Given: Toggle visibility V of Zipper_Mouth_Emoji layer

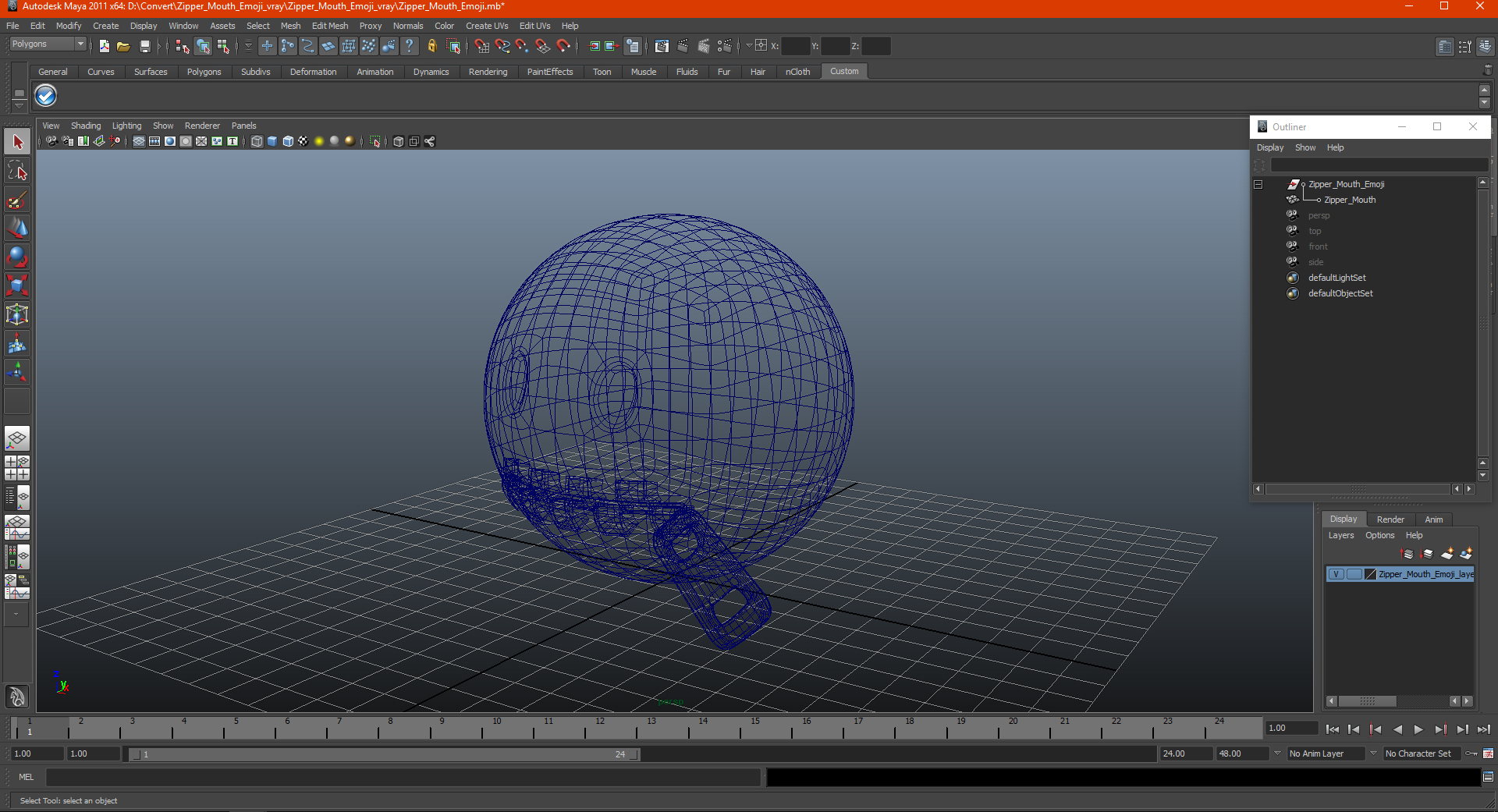Looking at the screenshot, I should 1336,574.
